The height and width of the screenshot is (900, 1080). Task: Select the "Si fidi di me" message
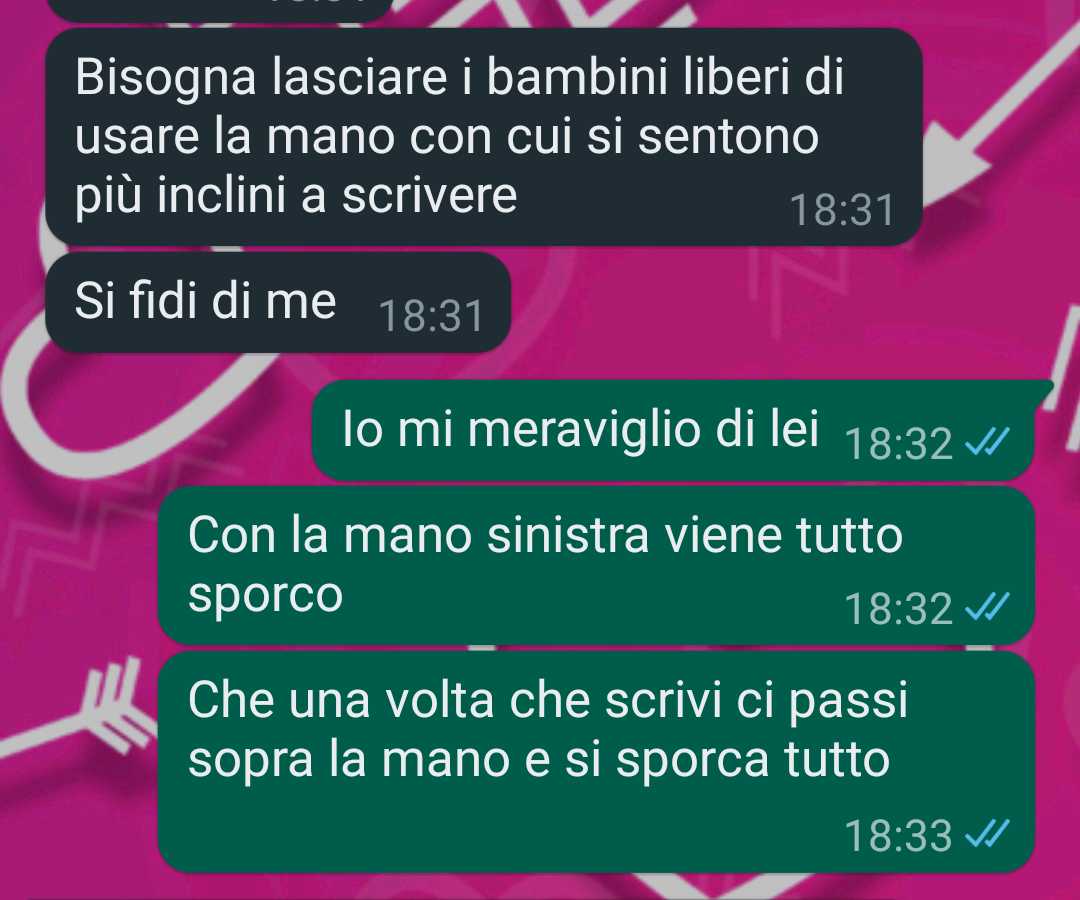tap(278, 302)
